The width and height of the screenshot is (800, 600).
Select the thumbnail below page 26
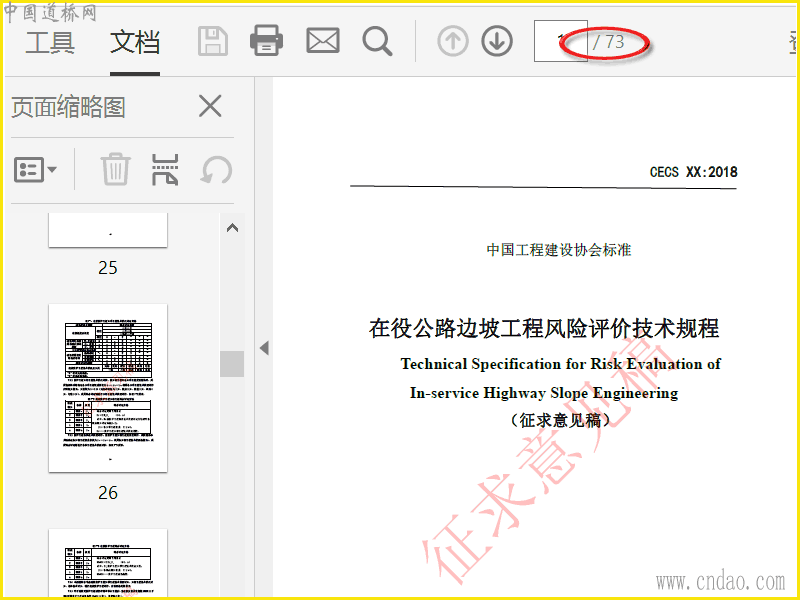108,563
